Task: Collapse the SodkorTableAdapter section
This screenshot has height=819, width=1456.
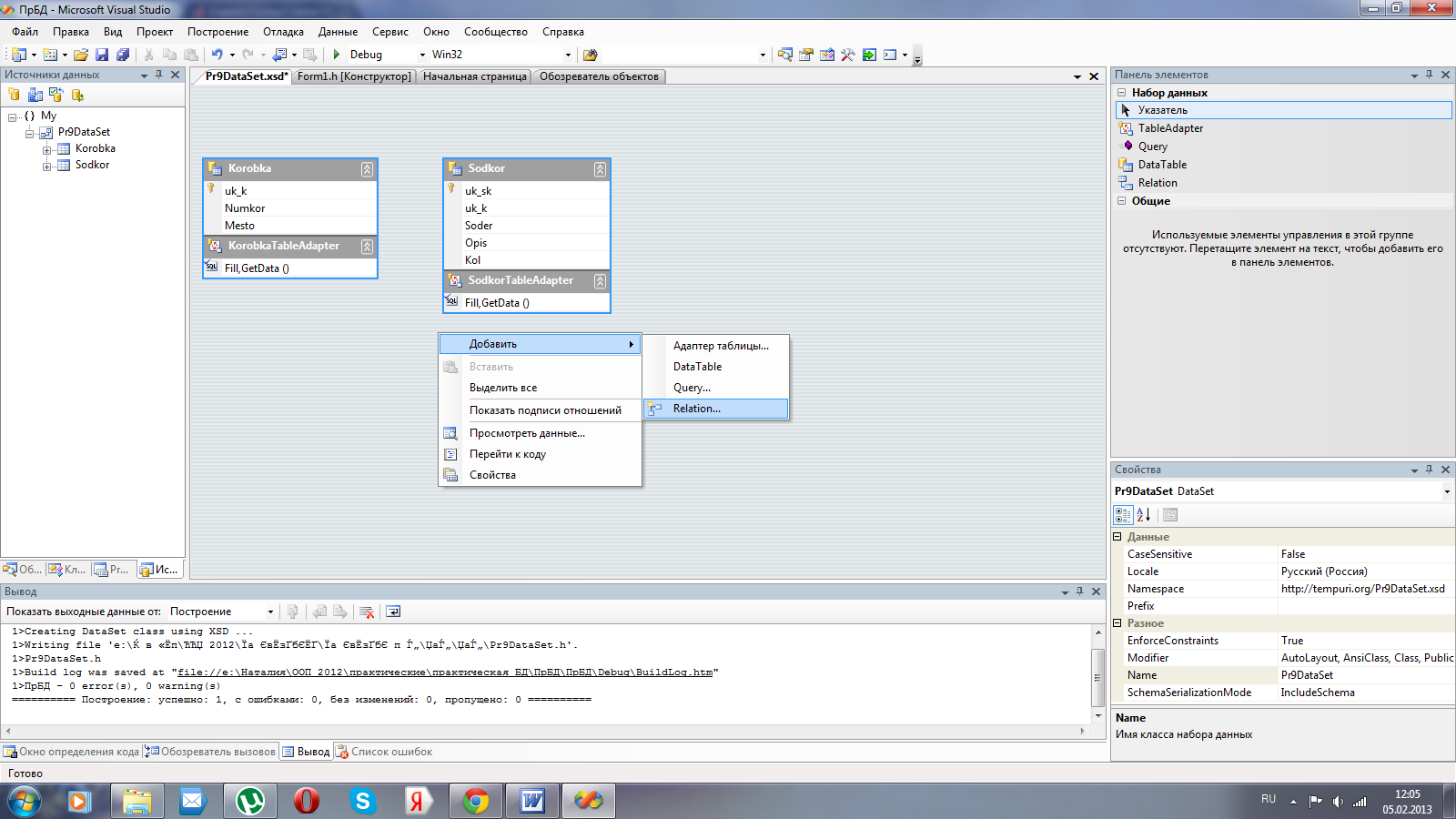Action: tap(600, 281)
